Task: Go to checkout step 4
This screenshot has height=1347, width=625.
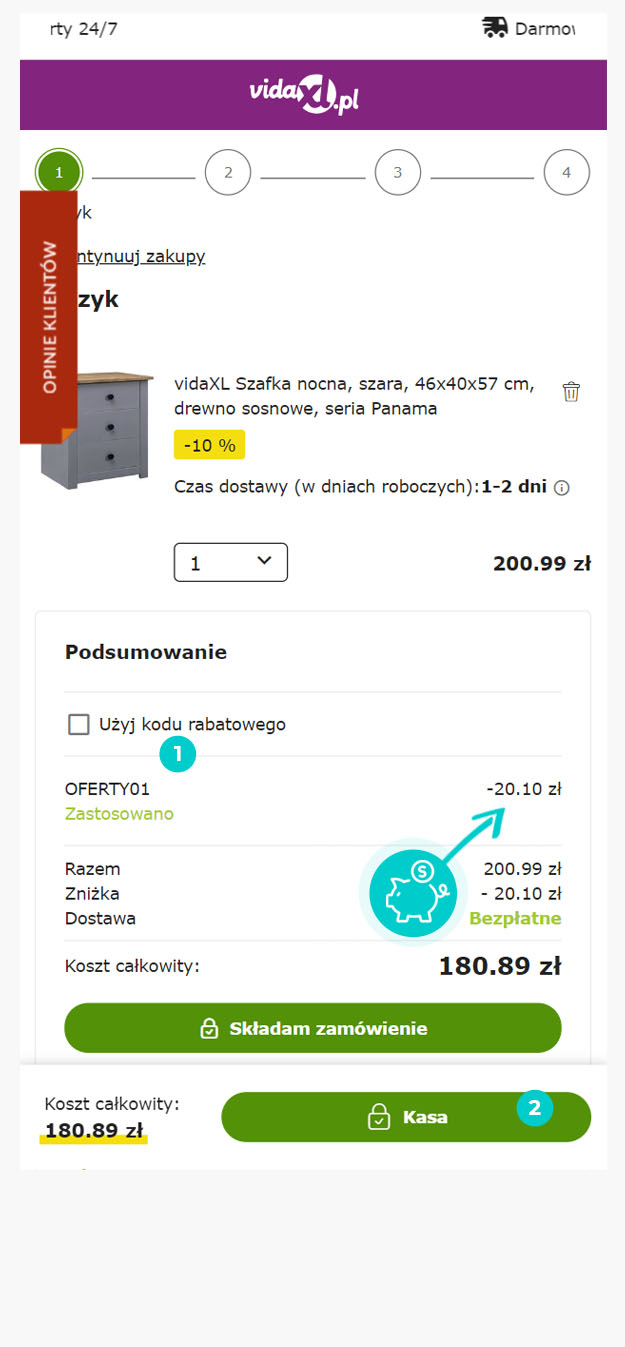Action: point(567,173)
